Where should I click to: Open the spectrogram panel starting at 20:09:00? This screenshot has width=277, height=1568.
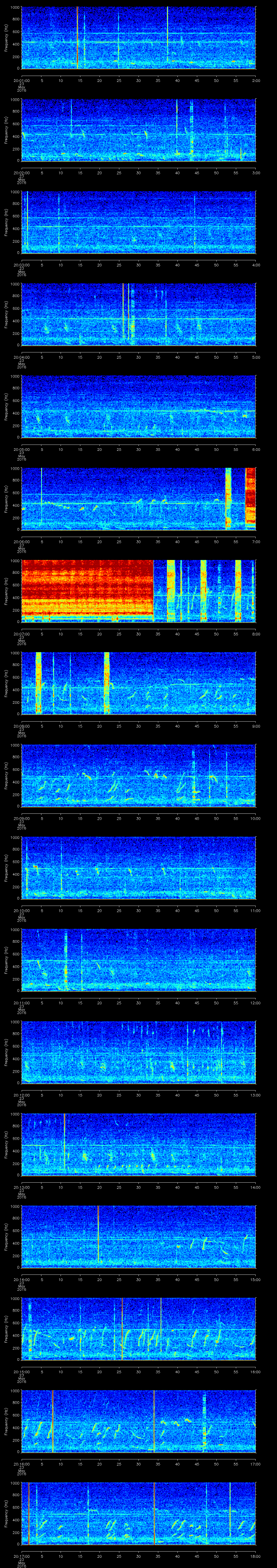tap(139, 775)
